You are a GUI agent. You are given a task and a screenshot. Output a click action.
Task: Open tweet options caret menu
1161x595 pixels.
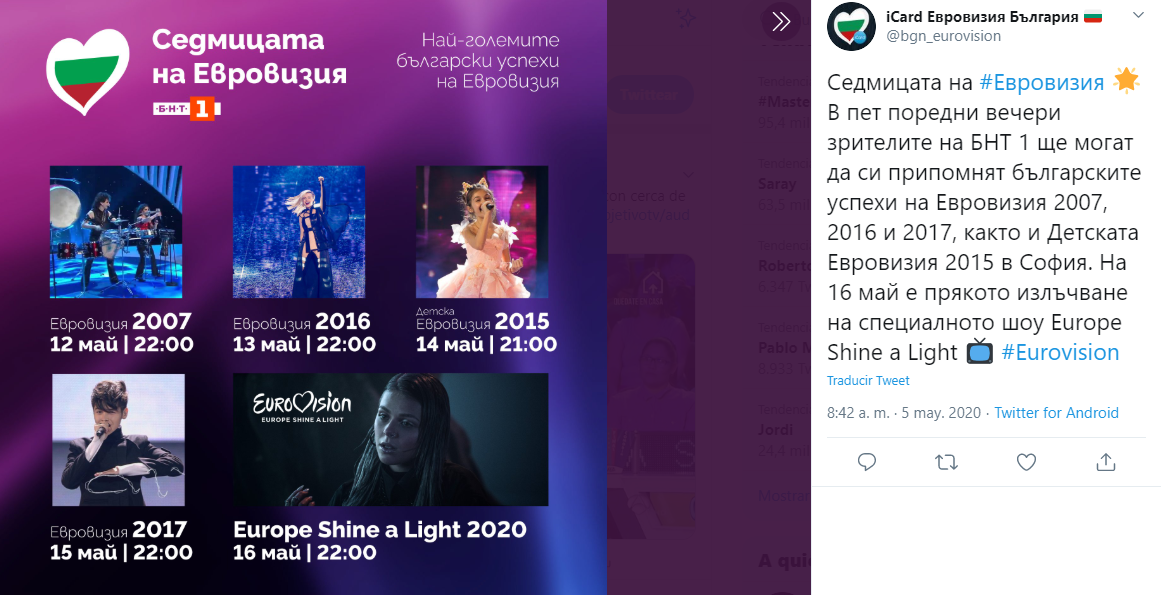(1138, 16)
